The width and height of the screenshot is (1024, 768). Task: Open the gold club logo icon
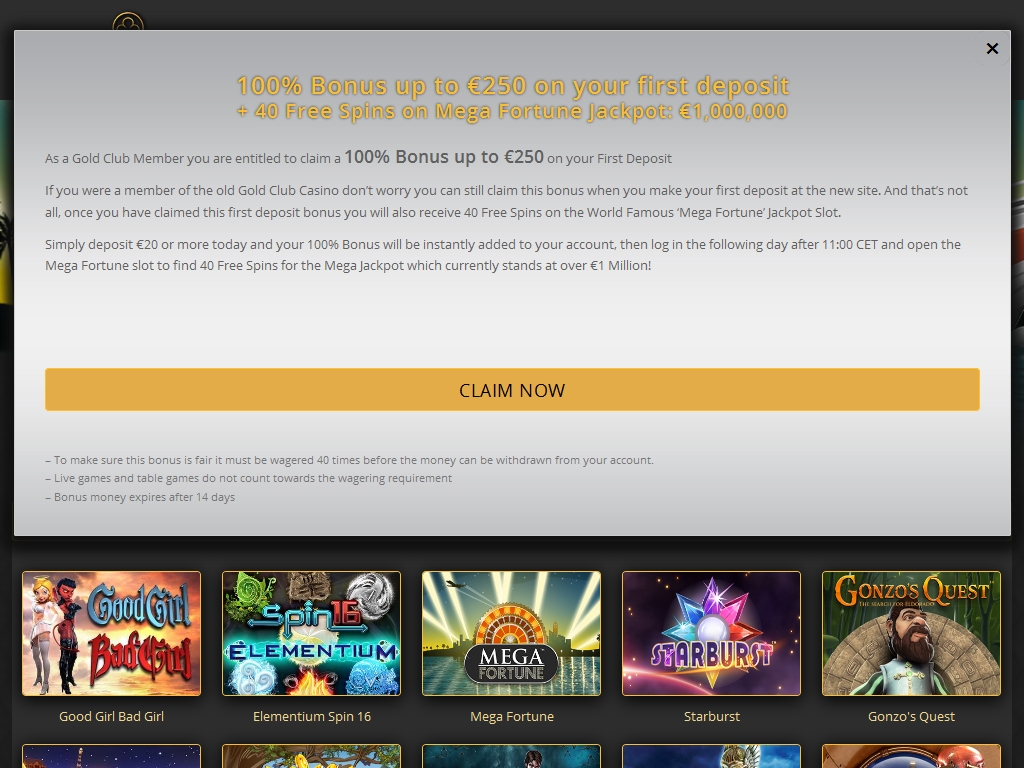tap(128, 21)
